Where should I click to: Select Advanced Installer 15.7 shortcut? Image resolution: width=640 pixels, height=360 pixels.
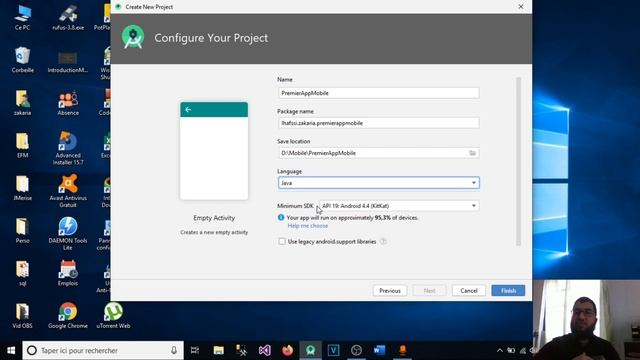click(68, 148)
